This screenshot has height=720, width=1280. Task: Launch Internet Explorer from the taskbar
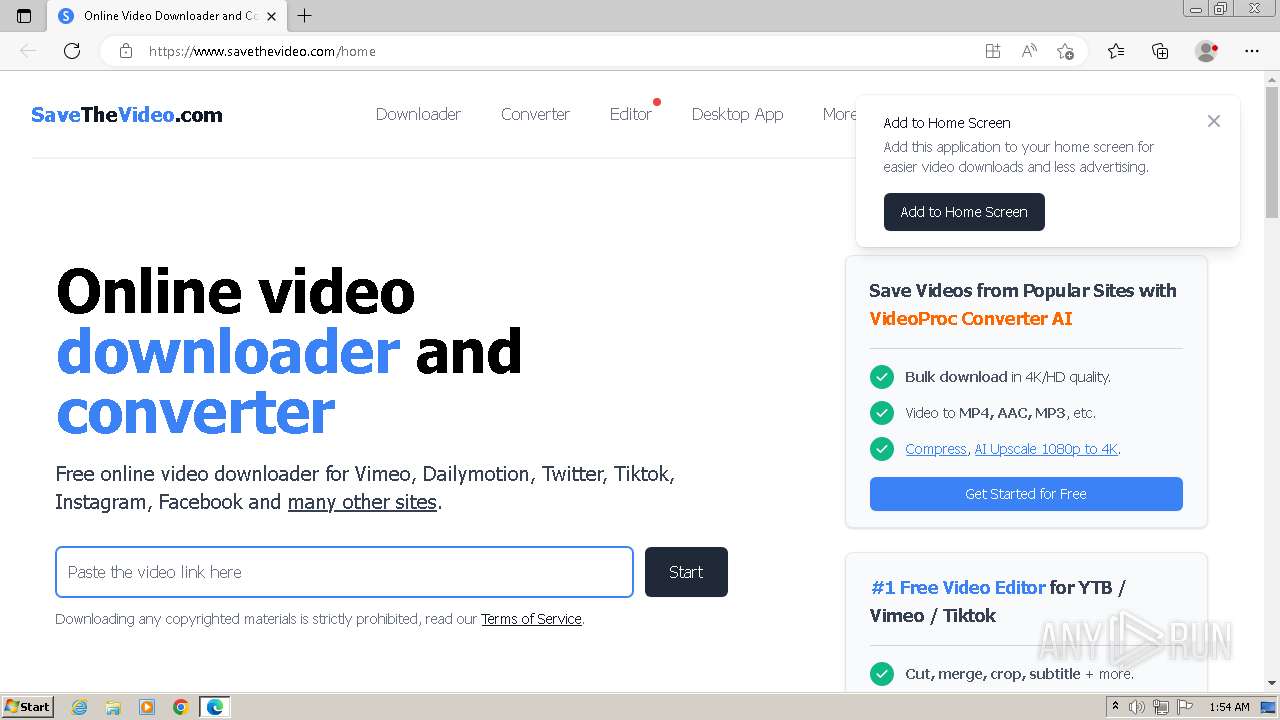coord(80,707)
